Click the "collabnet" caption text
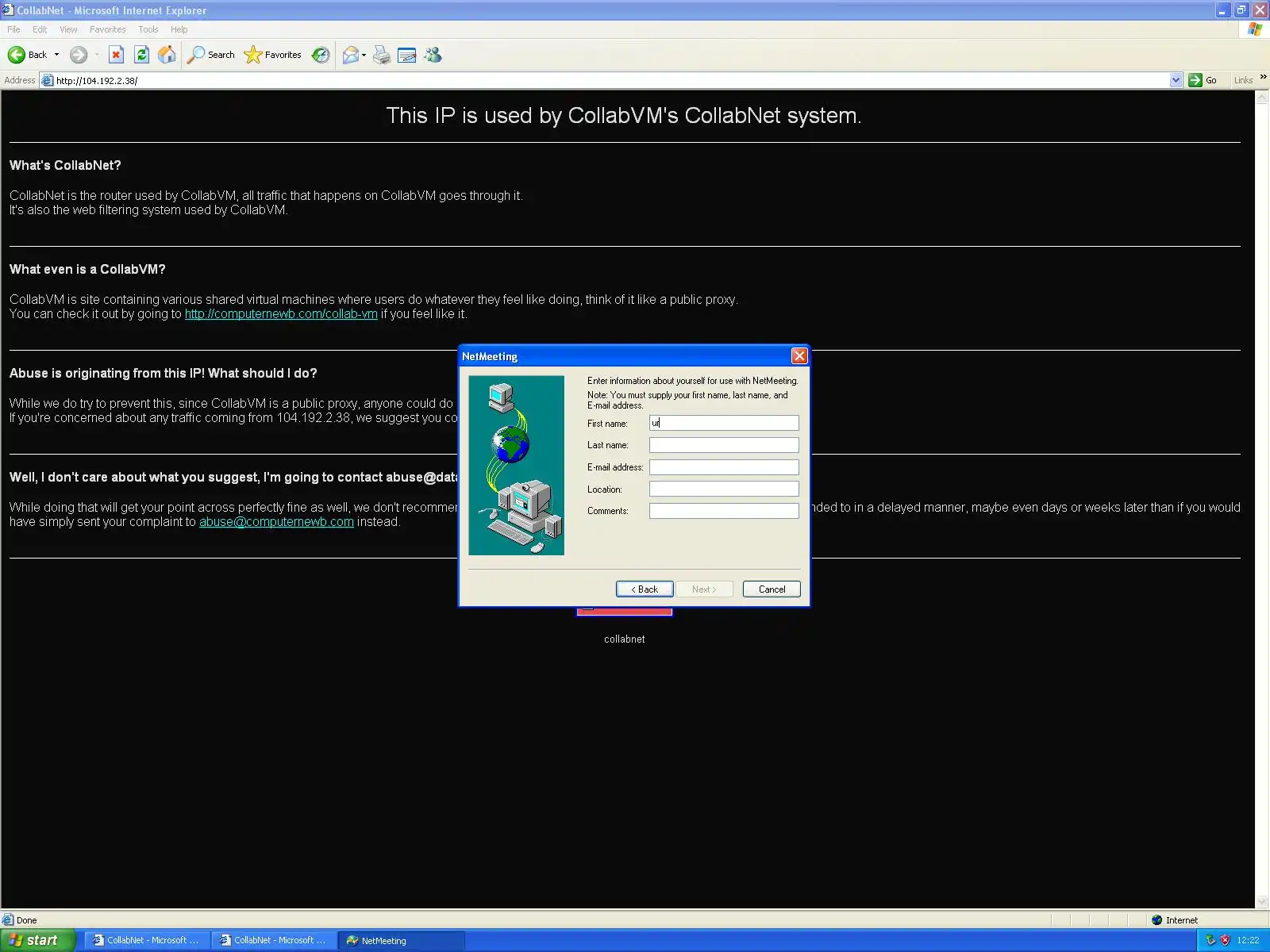 pos(625,639)
